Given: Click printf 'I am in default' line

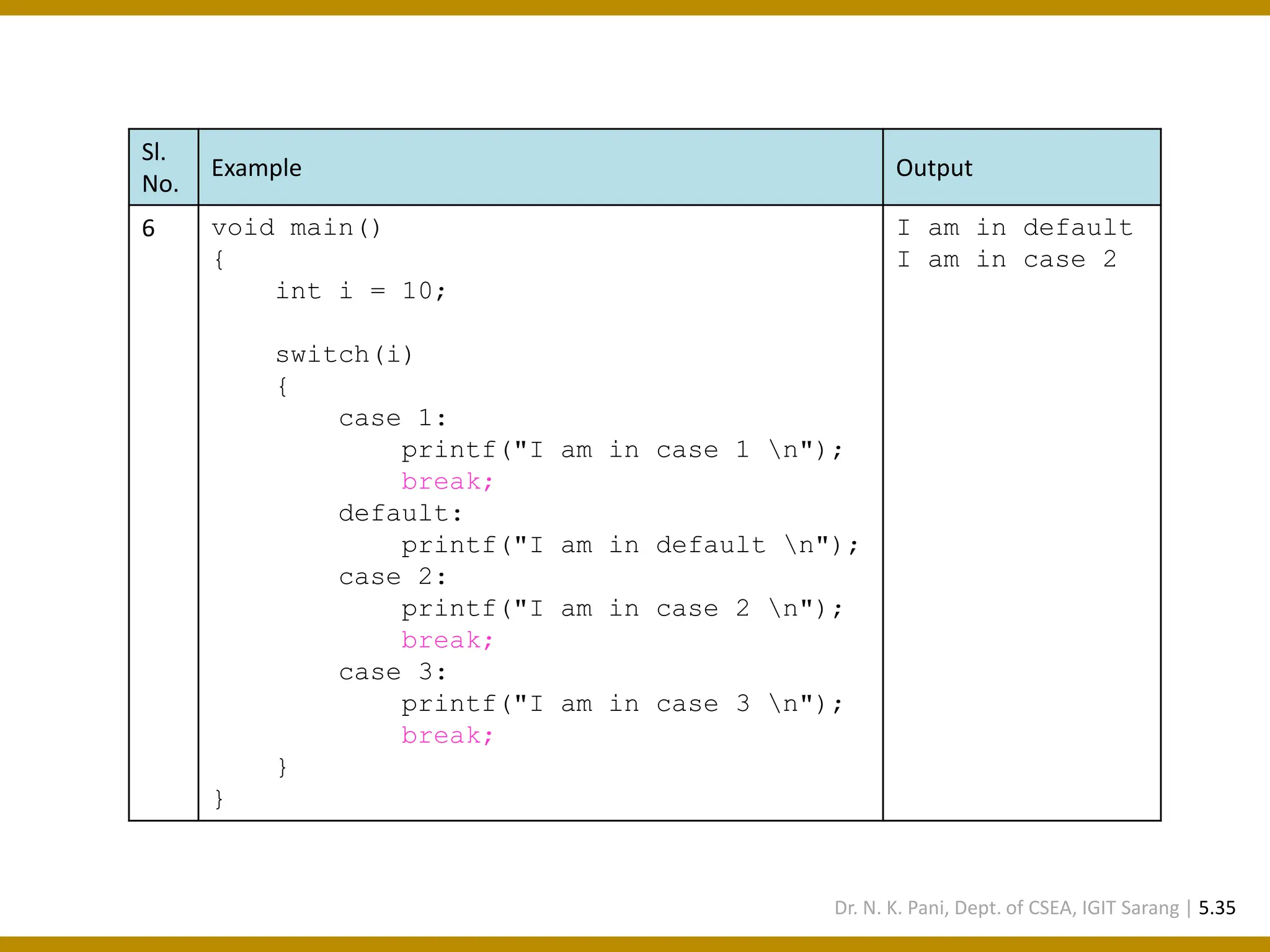Looking at the screenshot, I should point(630,545).
